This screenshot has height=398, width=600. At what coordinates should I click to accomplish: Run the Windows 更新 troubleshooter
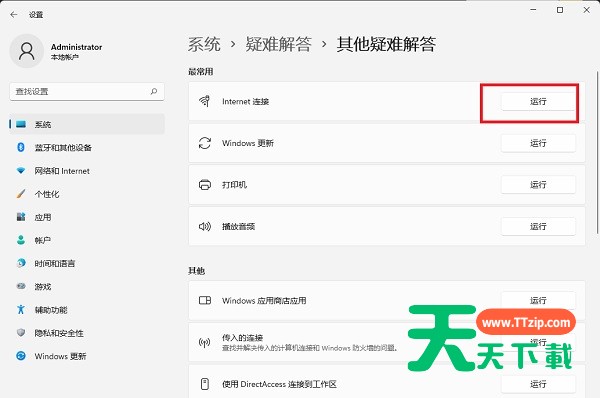coord(538,143)
